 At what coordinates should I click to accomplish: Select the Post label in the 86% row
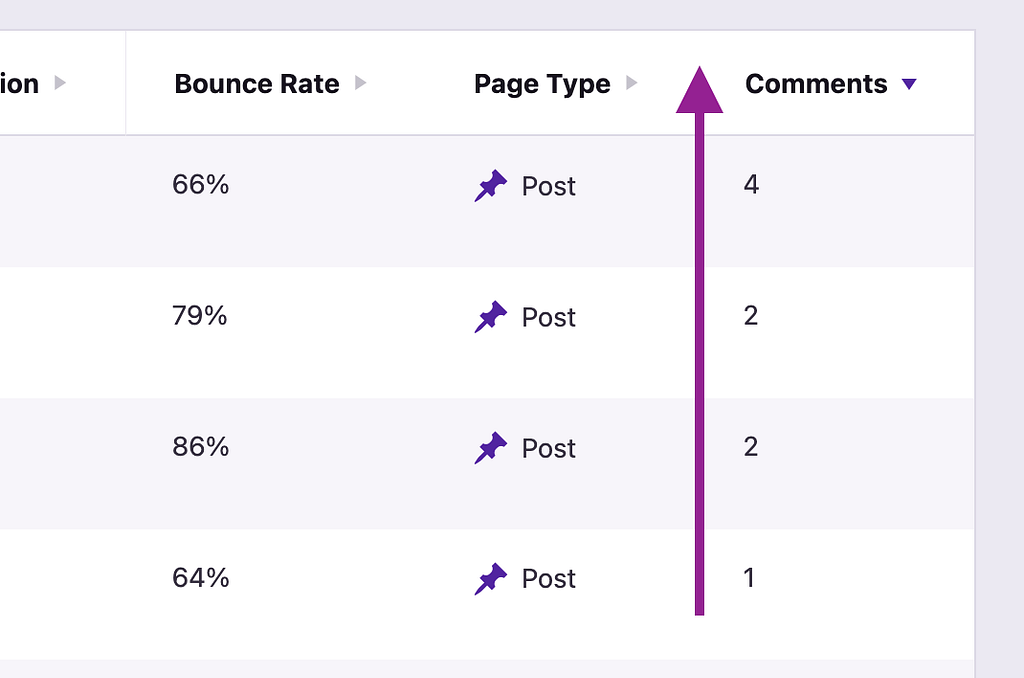click(x=549, y=449)
